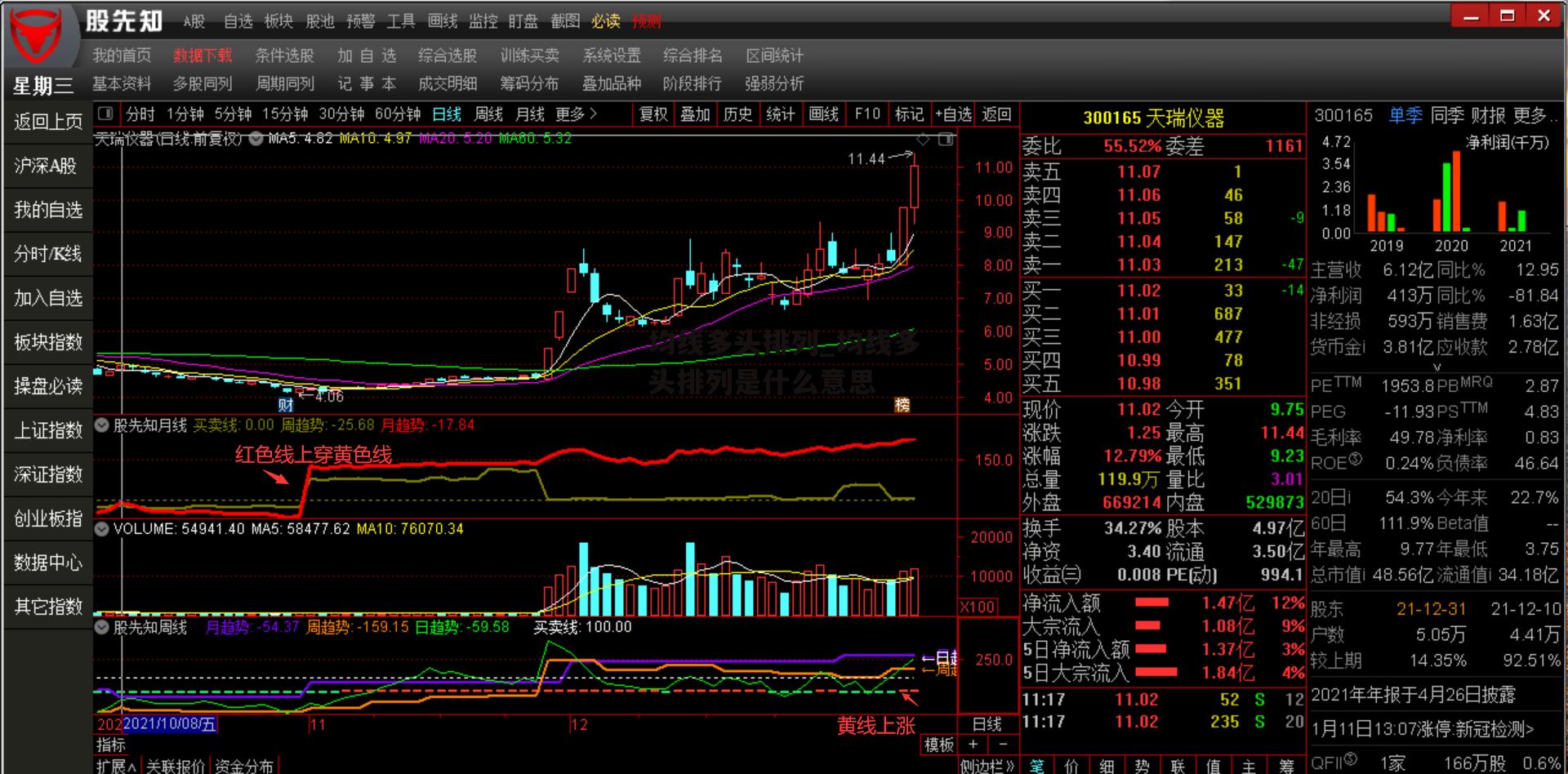
Task: Click the 模板 template button
Action: tap(939, 744)
